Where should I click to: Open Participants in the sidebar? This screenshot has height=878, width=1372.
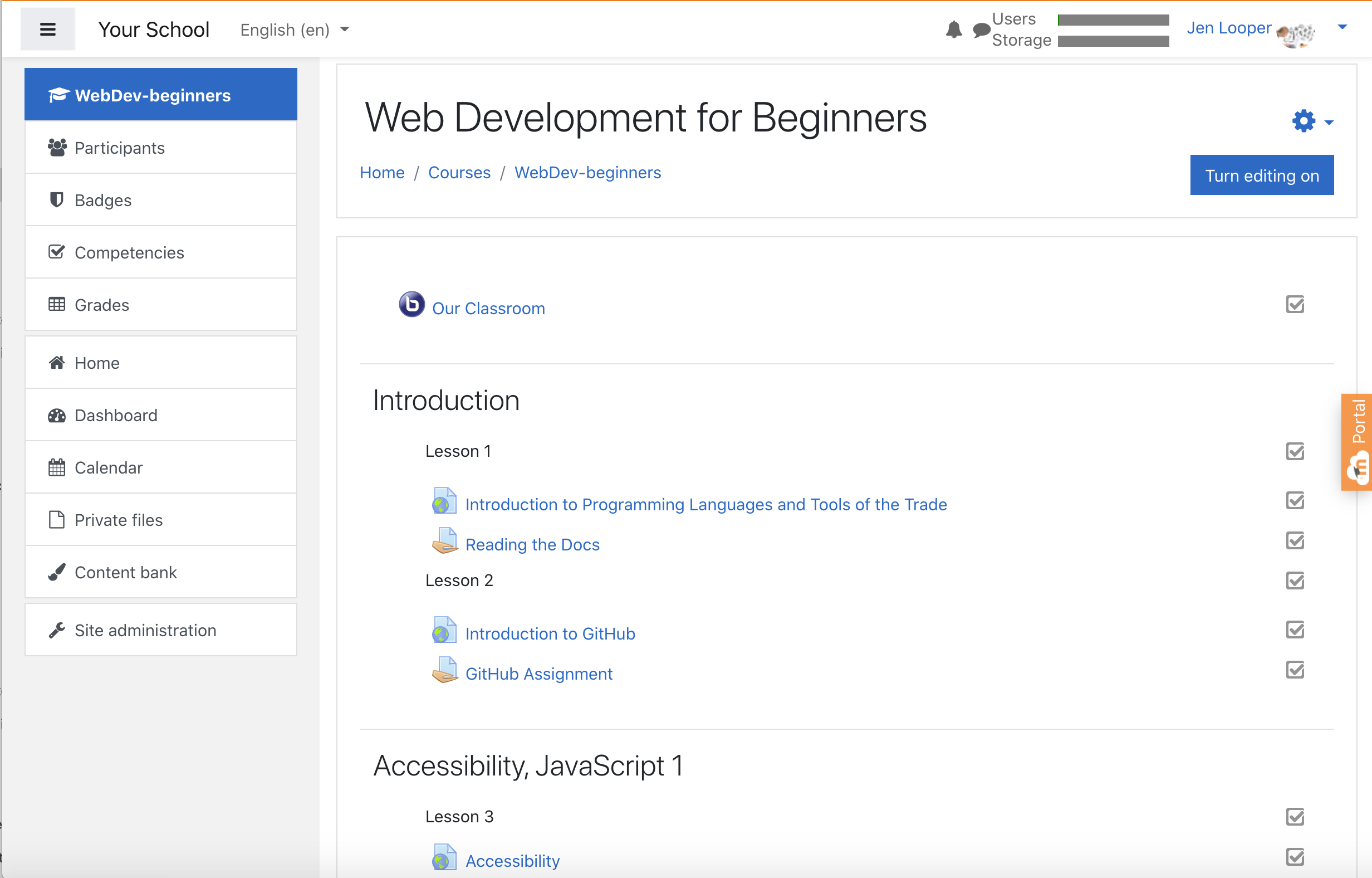120,148
